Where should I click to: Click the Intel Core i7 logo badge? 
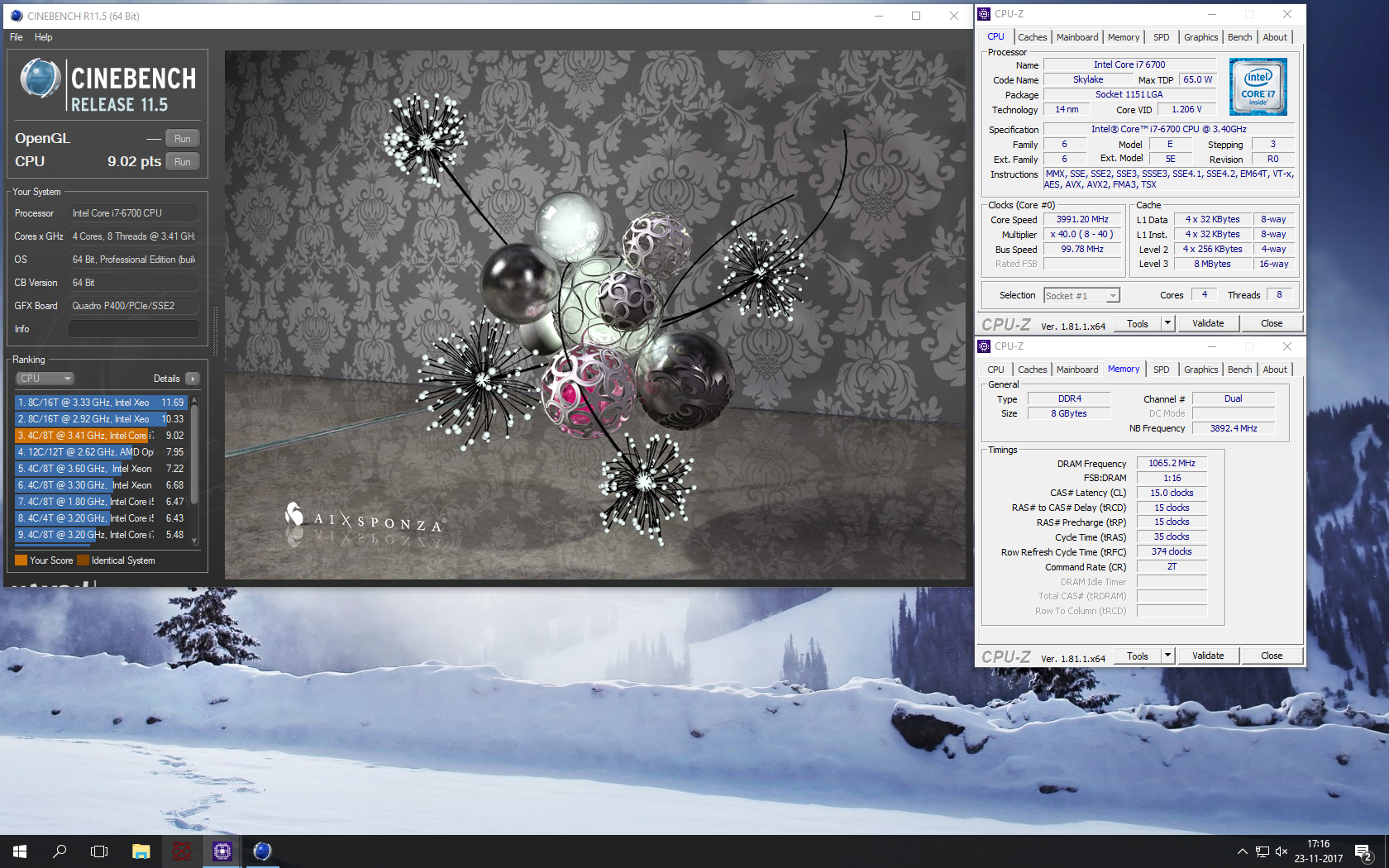(1258, 87)
